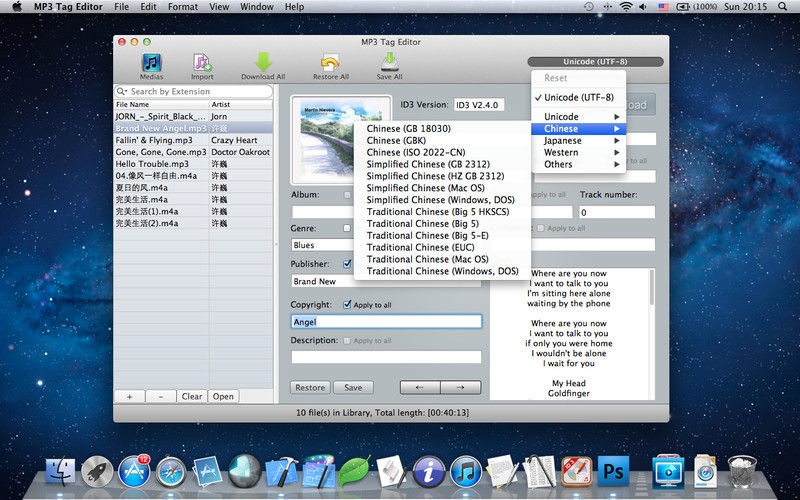Open the File menu

pos(121,7)
